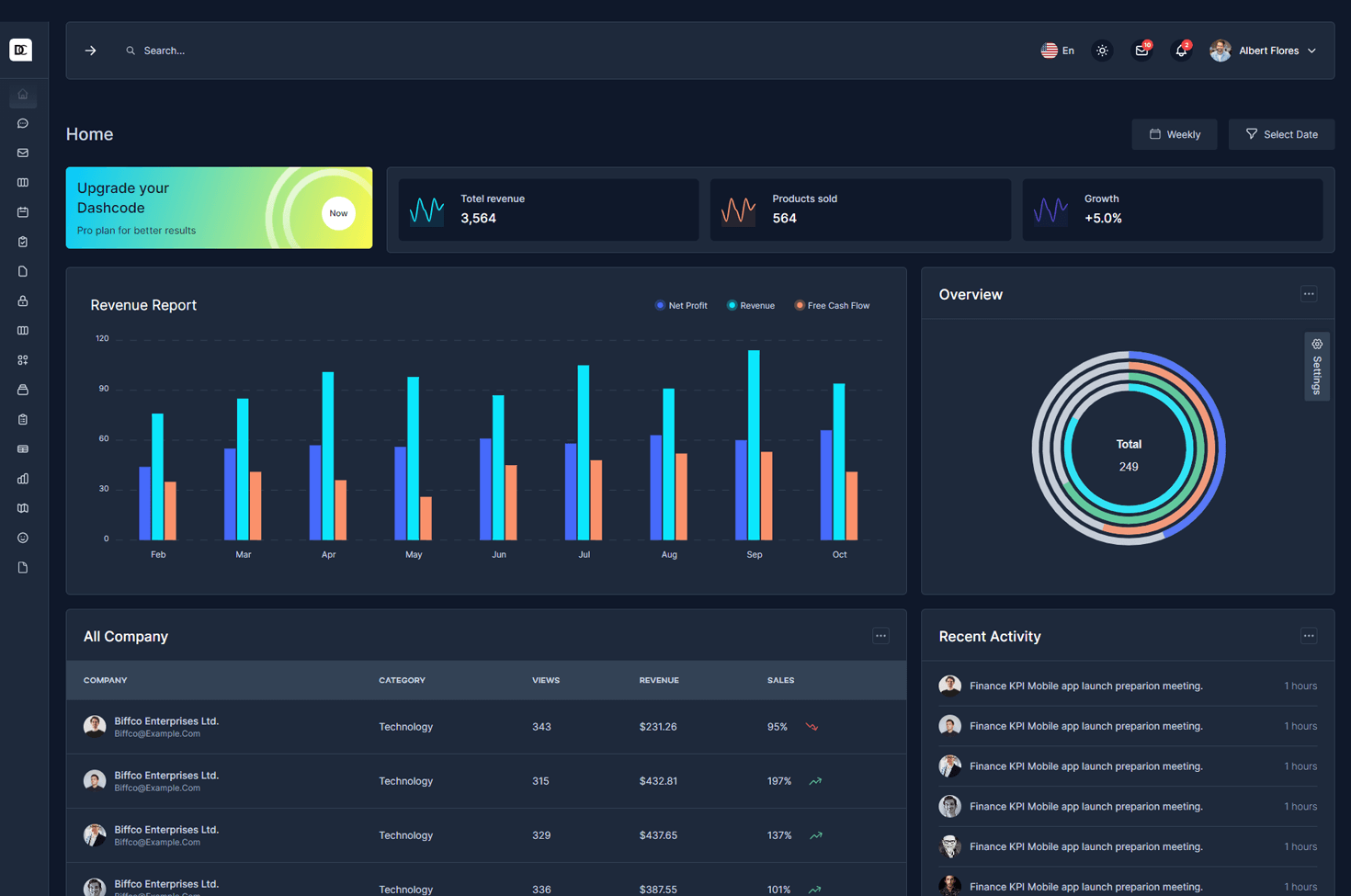Click the uptrend arrow beside 101%

[815, 890]
